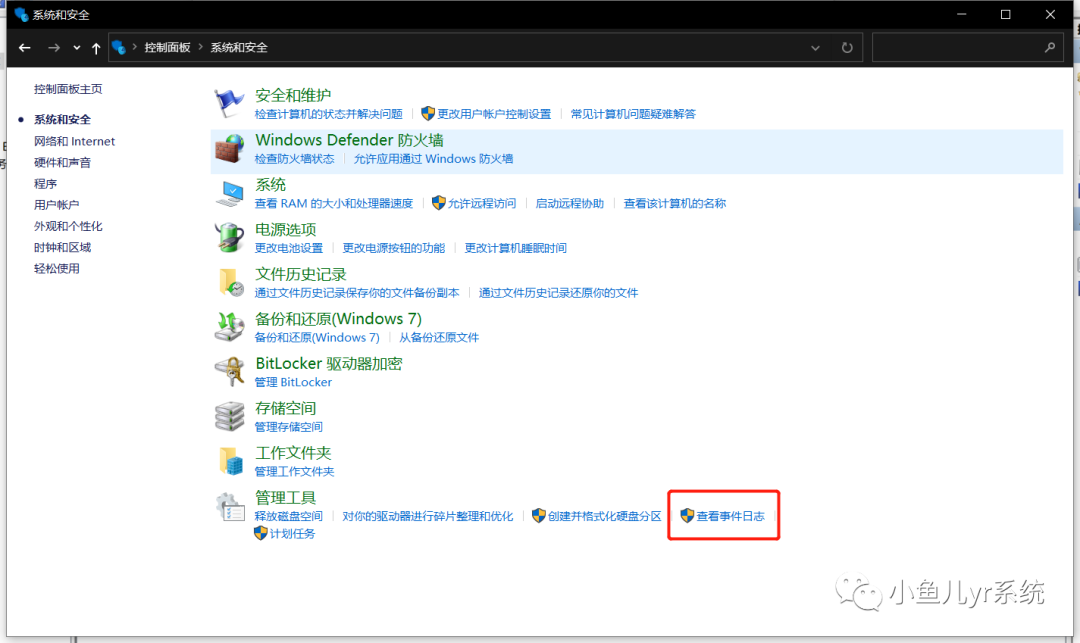Open 释放磁盘空间 link

pos(289,516)
